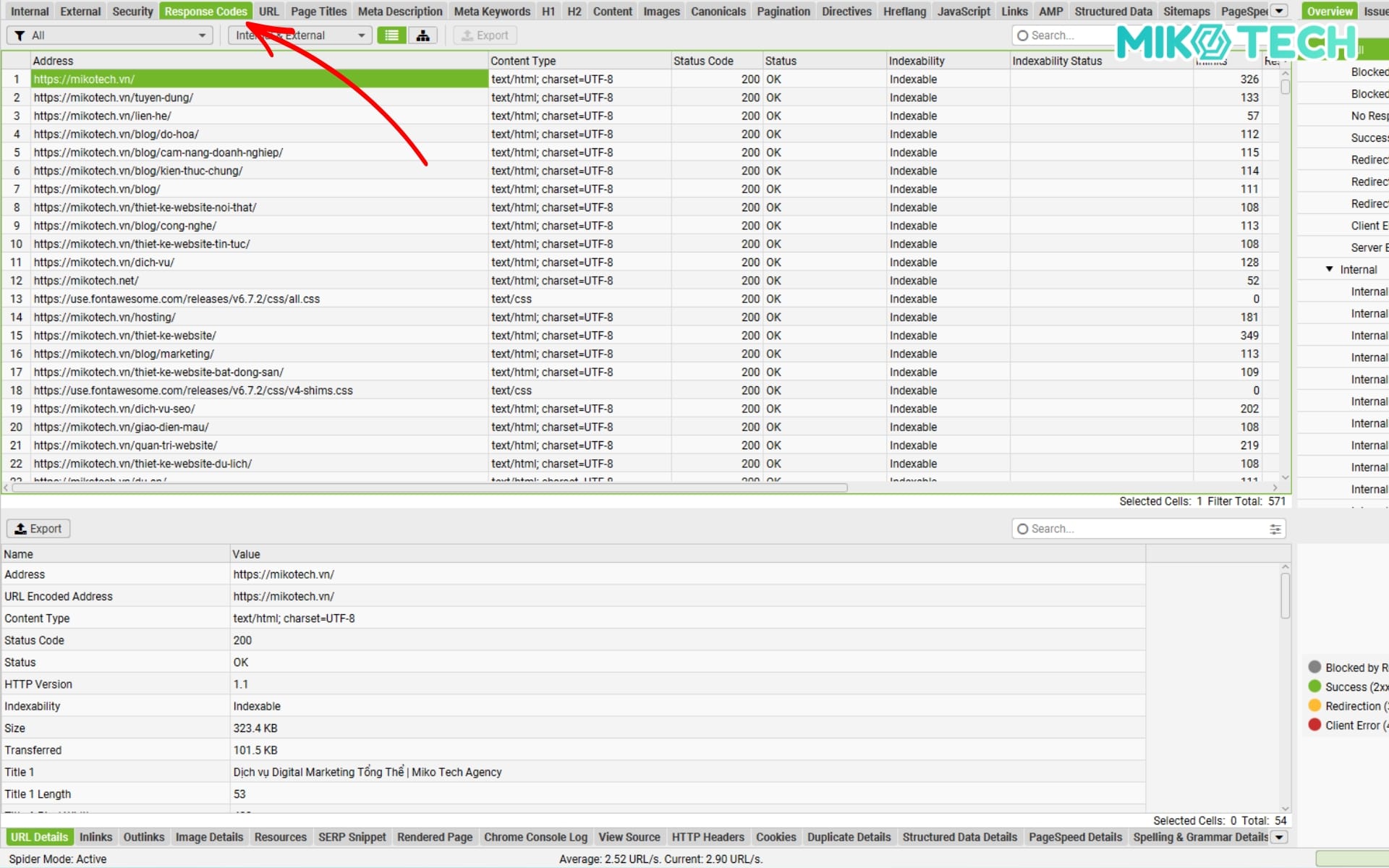Open the Inlinks bottom tab
Viewport: 1389px width, 868px height.
95,837
